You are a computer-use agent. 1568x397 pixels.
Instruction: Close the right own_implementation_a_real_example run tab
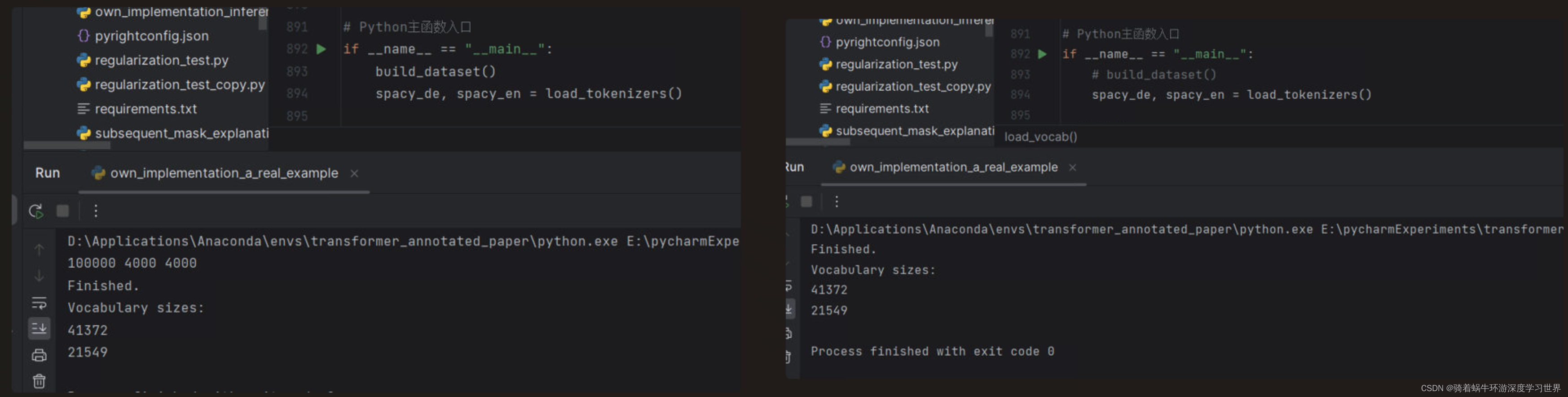point(1073,168)
